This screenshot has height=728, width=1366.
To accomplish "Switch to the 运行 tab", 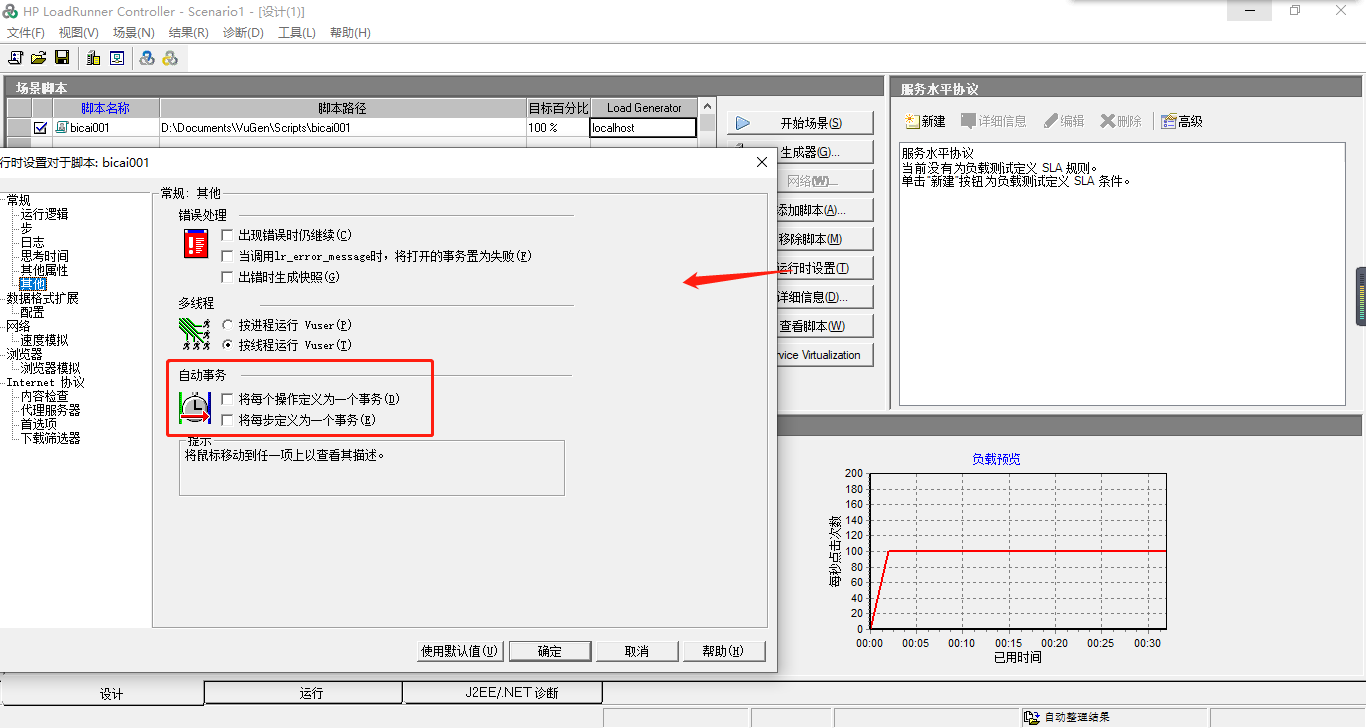I will pos(302,691).
